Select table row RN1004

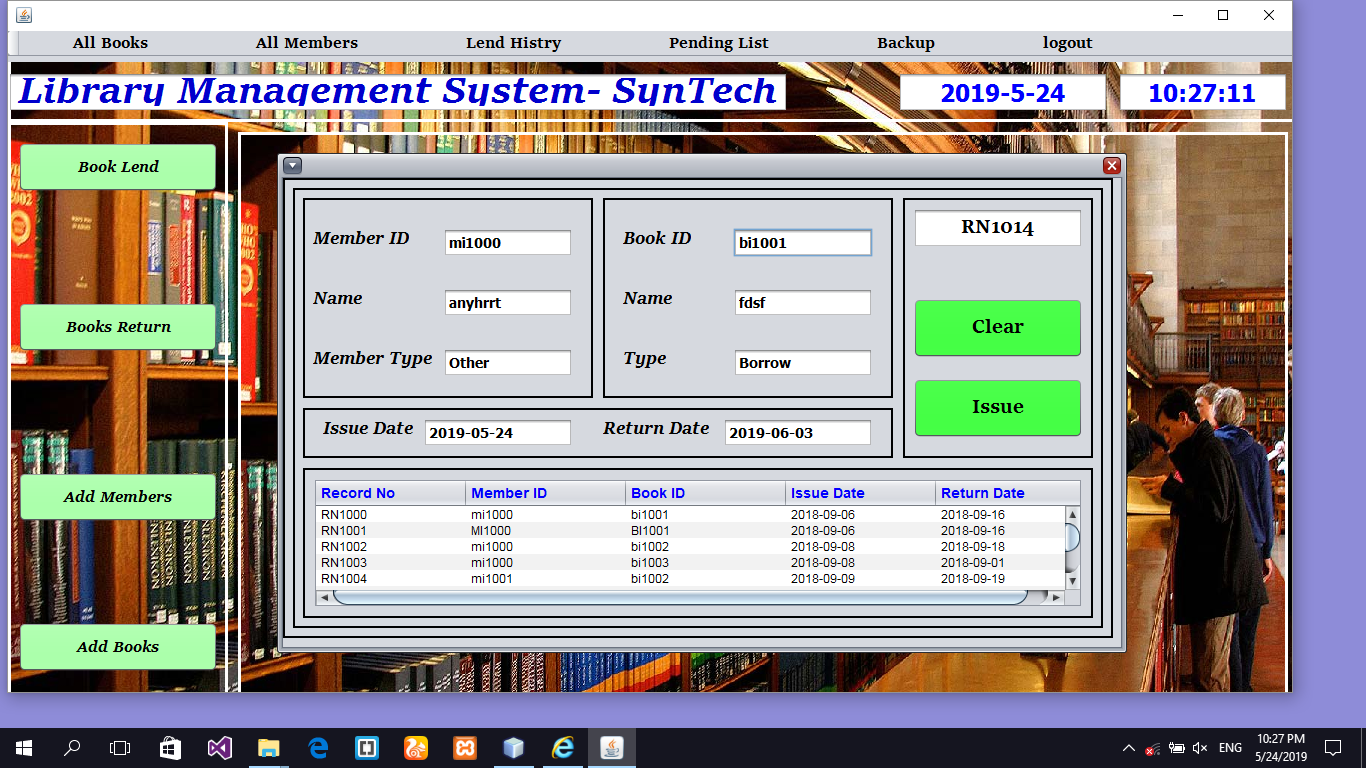pos(691,579)
